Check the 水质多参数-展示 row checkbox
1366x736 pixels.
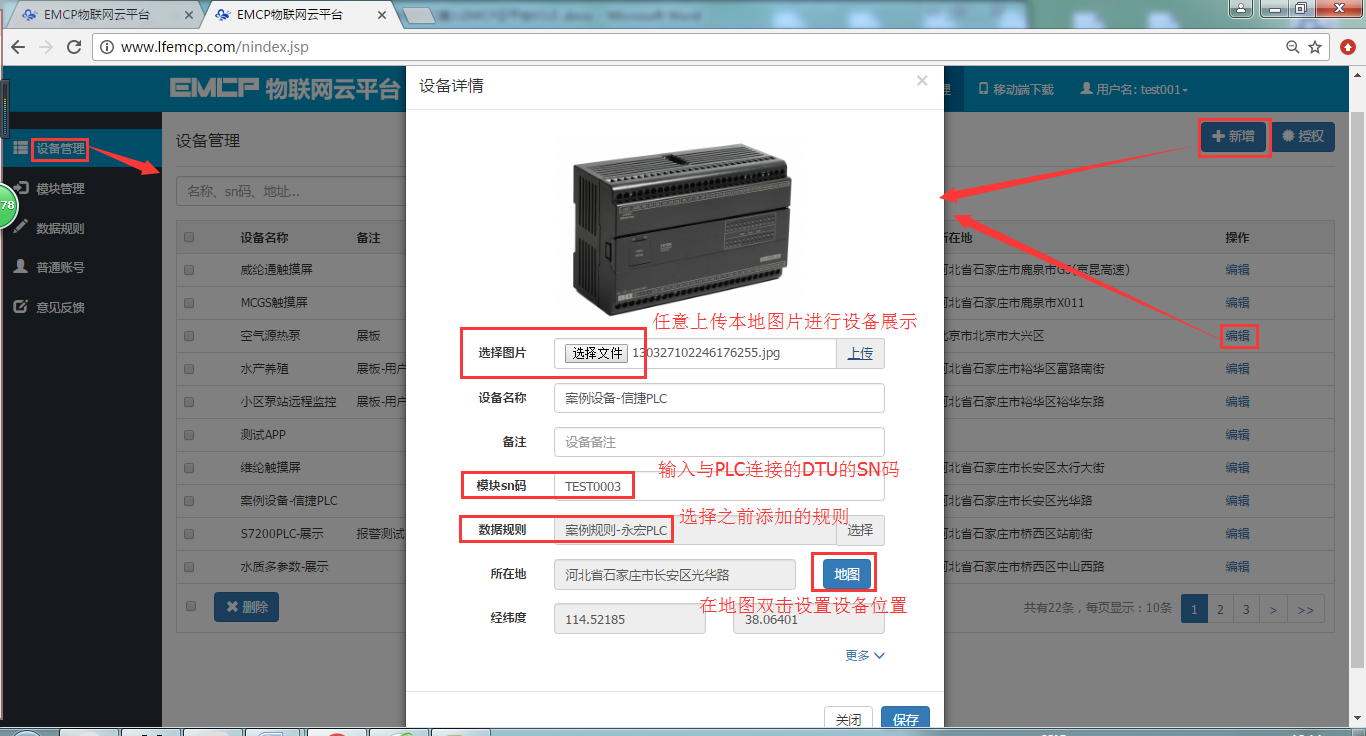[189, 567]
